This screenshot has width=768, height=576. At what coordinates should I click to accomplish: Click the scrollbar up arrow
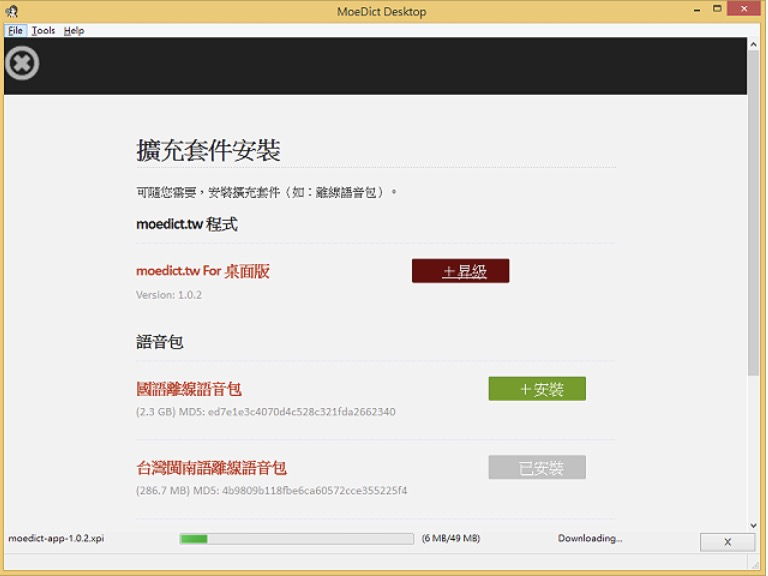pos(753,44)
